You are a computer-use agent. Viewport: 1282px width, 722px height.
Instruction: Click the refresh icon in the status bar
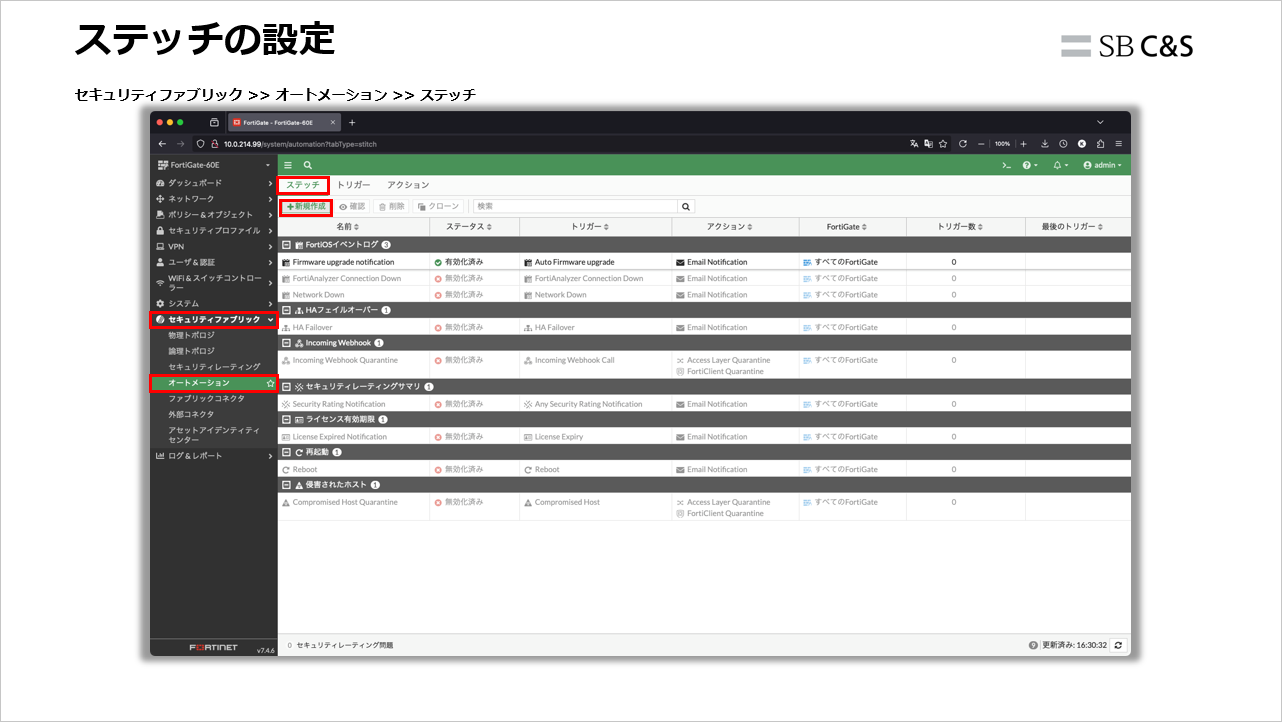(x=1118, y=645)
